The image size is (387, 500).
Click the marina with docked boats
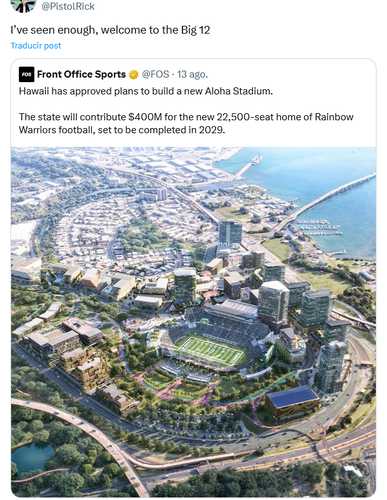pos(319,227)
